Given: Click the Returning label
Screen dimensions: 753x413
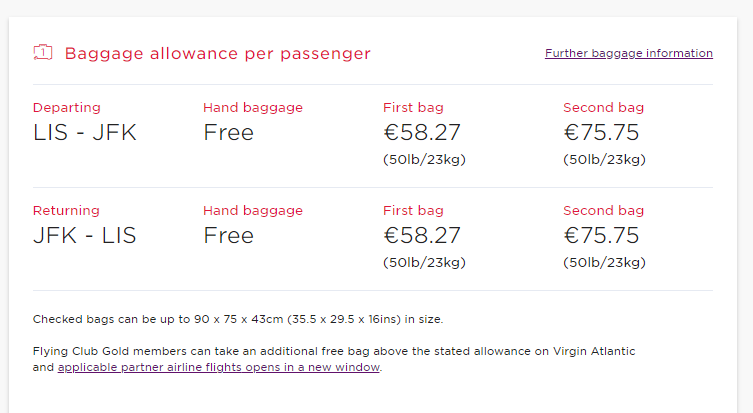Looking at the screenshot, I should coord(66,210).
